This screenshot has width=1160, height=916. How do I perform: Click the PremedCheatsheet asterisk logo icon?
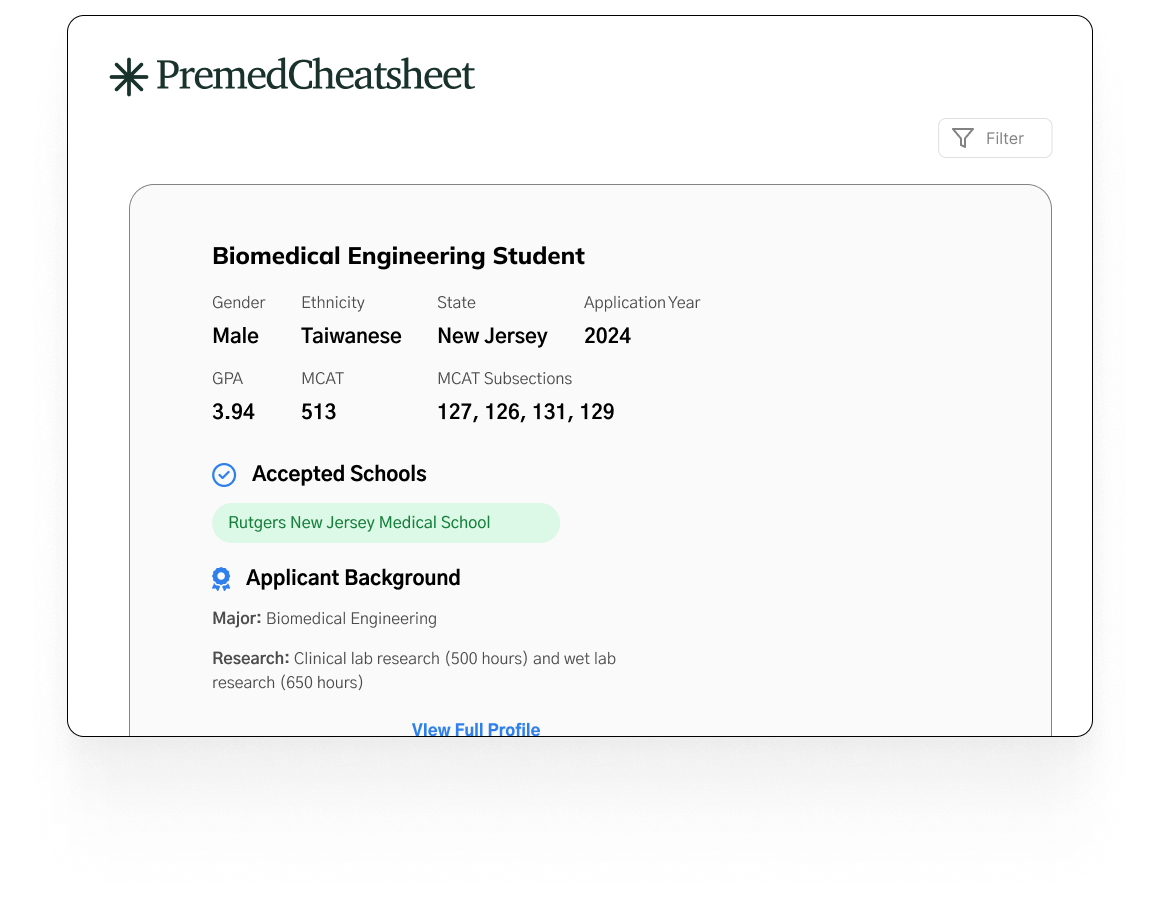click(x=129, y=75)
